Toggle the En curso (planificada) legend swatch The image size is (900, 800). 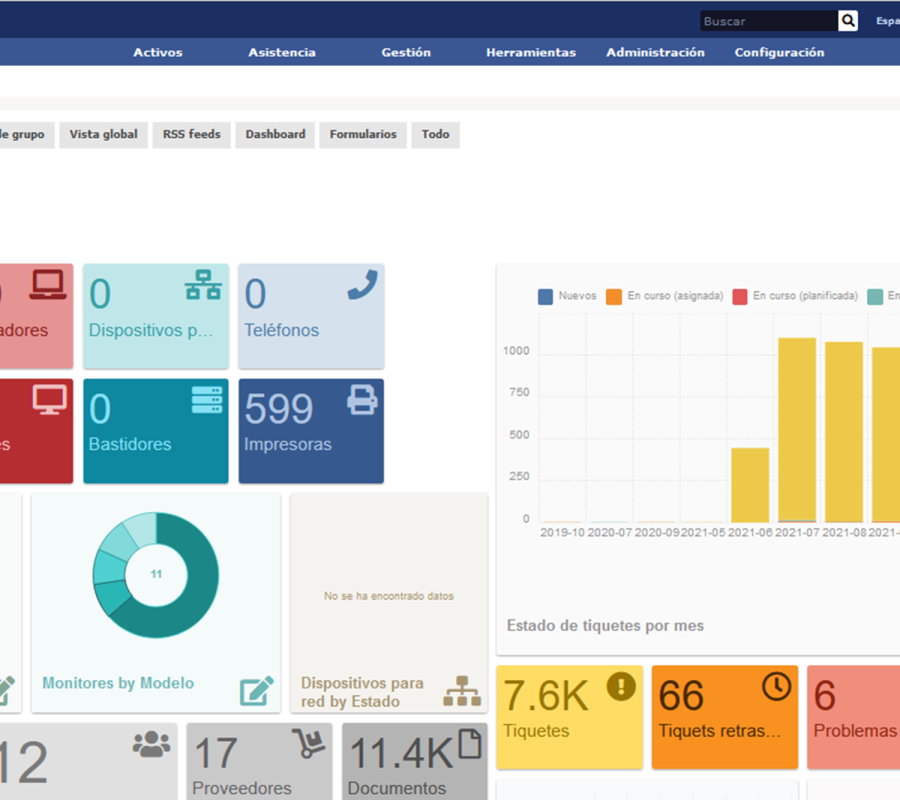click(740, 297)
